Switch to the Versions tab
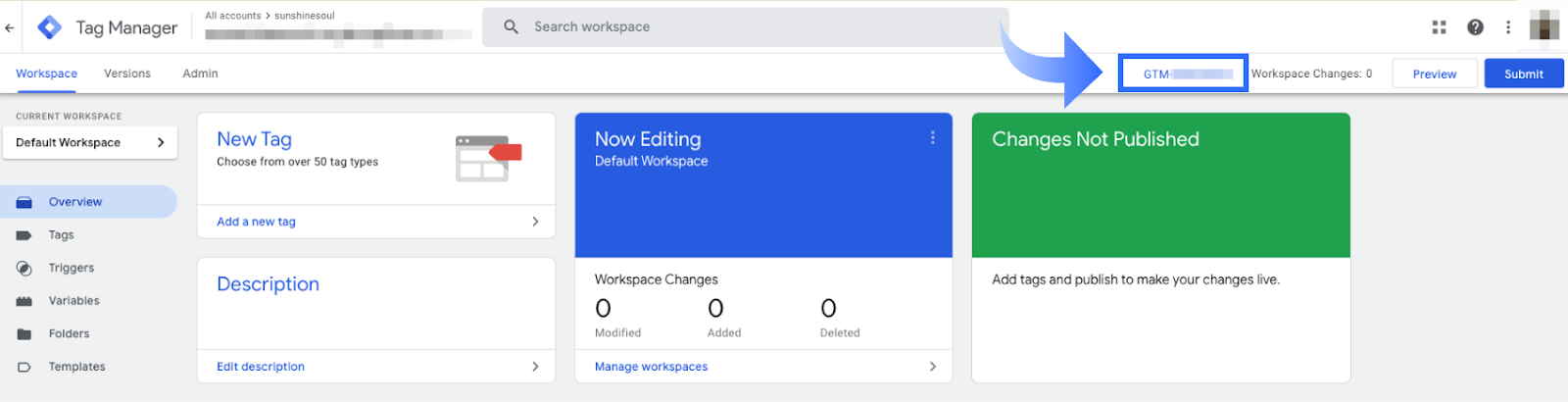 point(127,74)
